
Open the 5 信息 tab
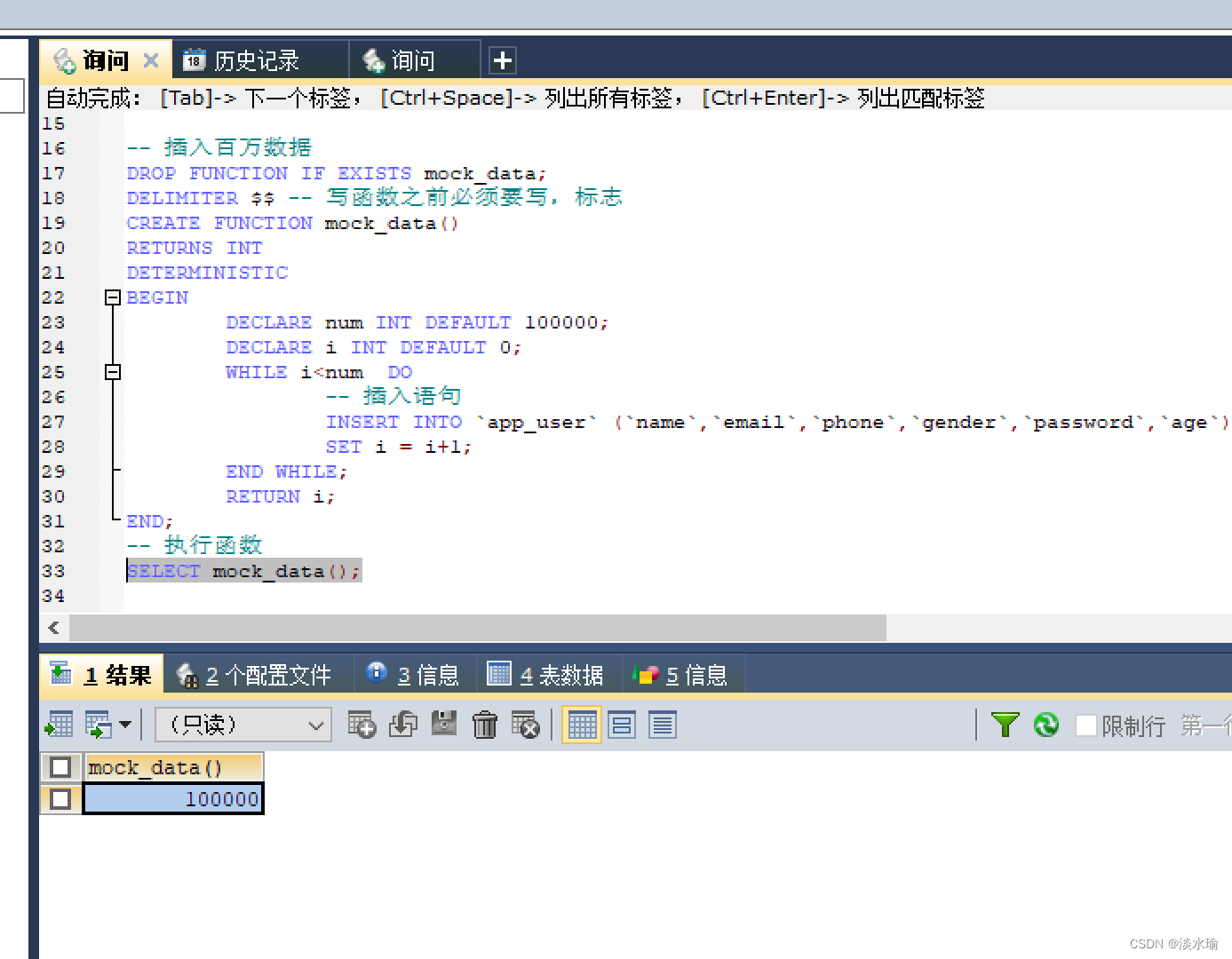[682, 675]
